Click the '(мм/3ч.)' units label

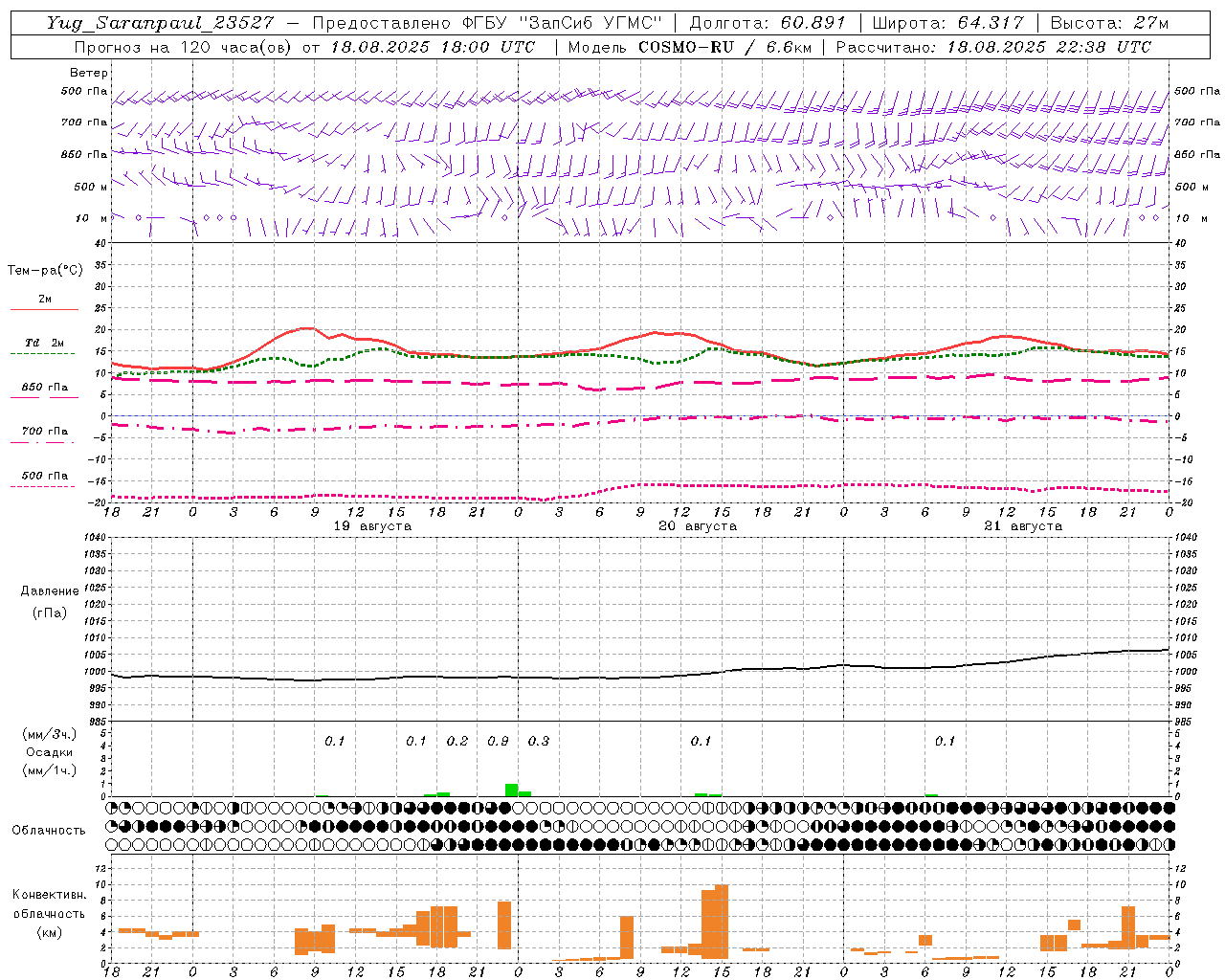pyautogui.click(x=49, y=734)
